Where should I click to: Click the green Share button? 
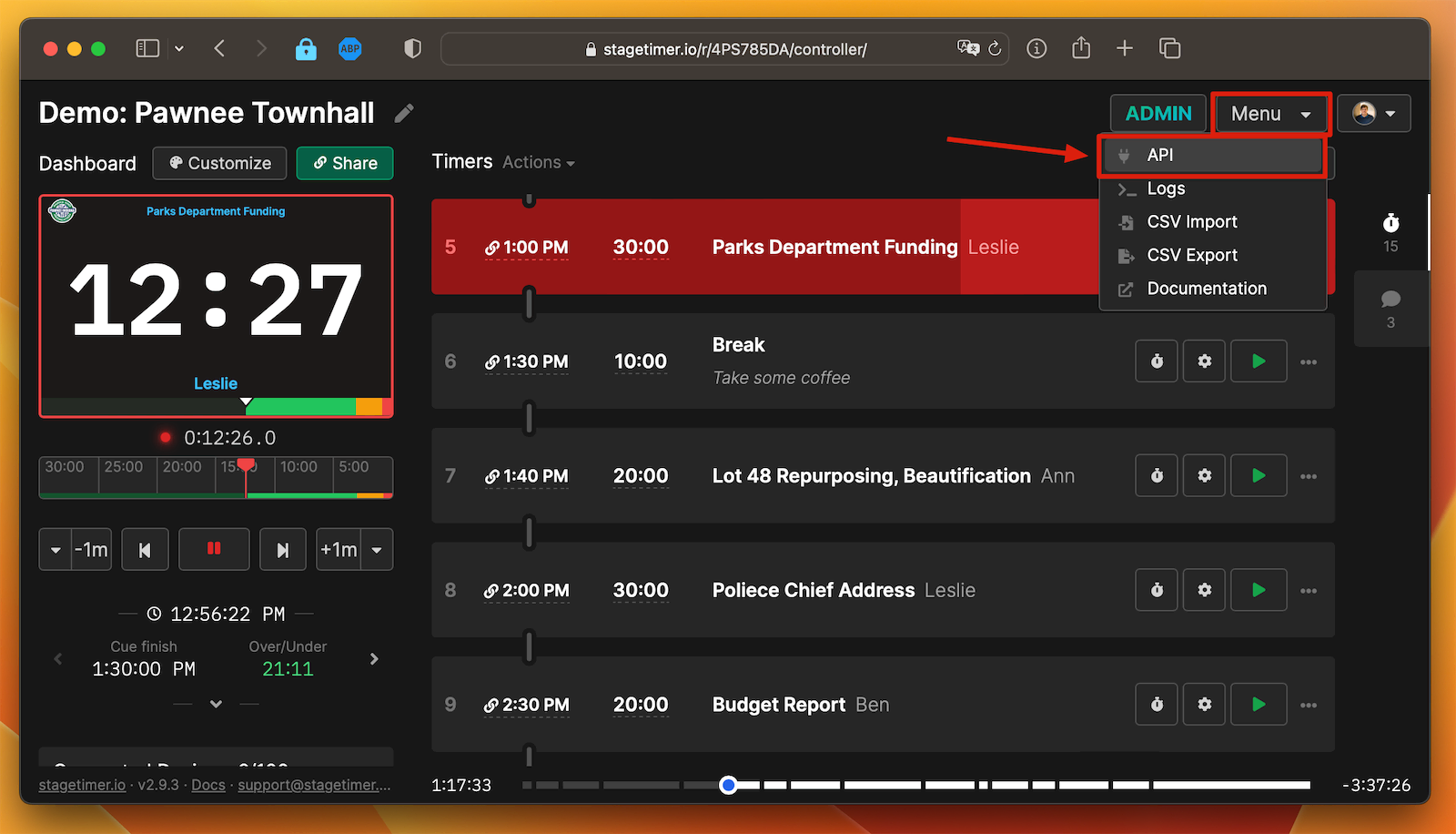pos(345,163)
